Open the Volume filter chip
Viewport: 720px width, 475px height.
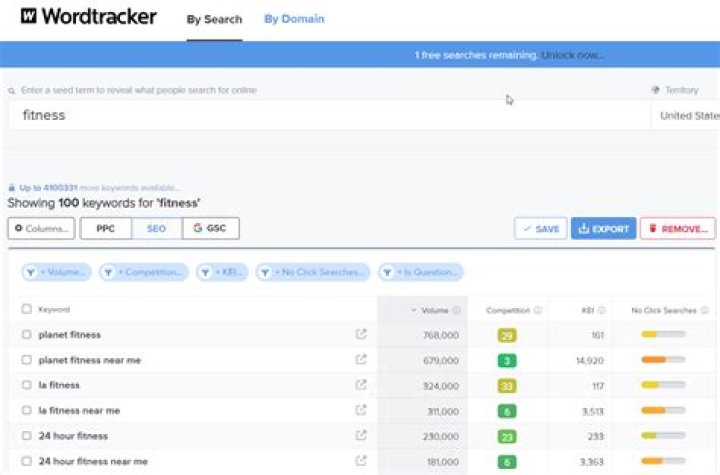point(56,272)
